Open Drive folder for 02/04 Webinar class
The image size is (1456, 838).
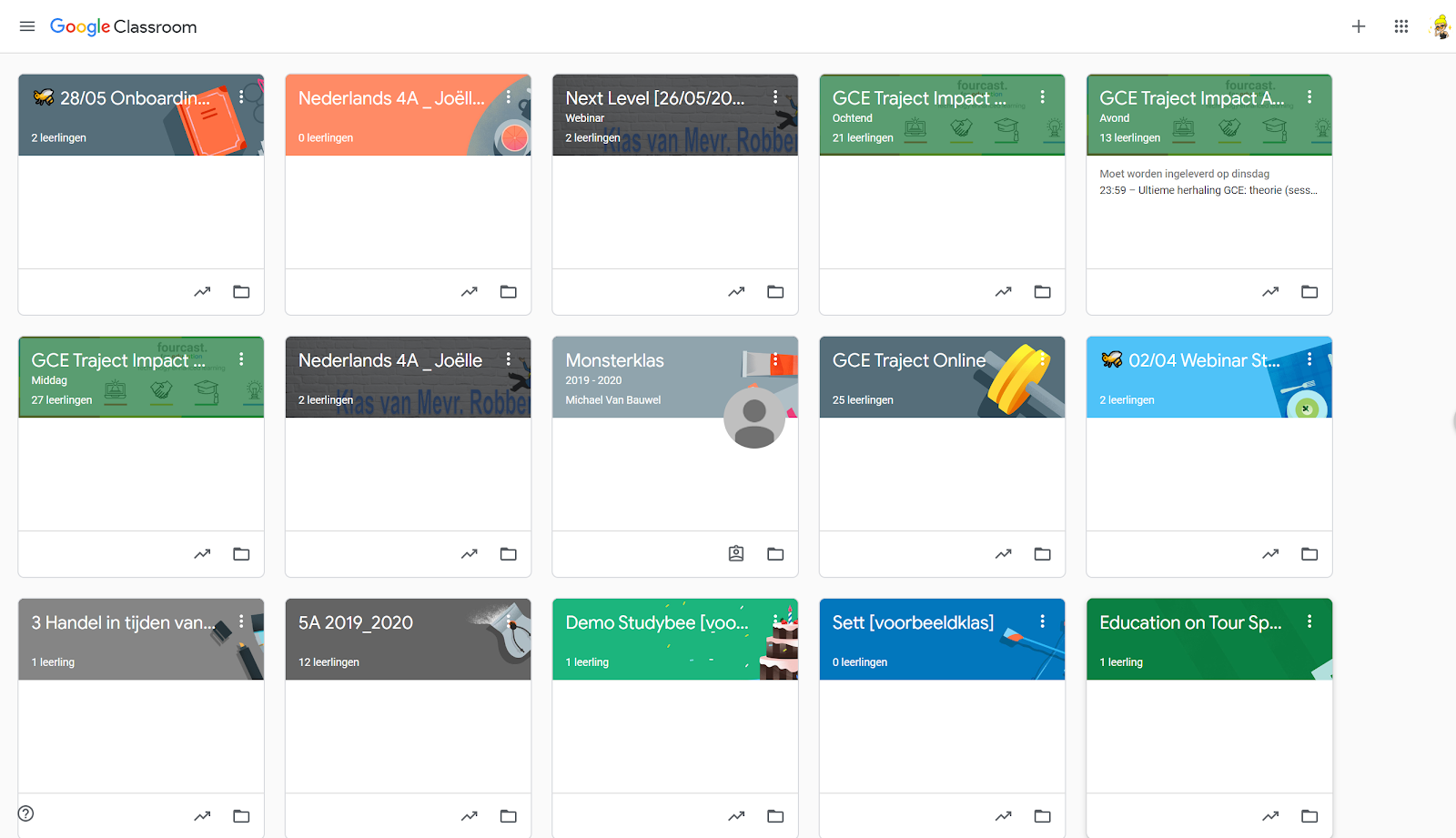click(x=1309, y=554)
